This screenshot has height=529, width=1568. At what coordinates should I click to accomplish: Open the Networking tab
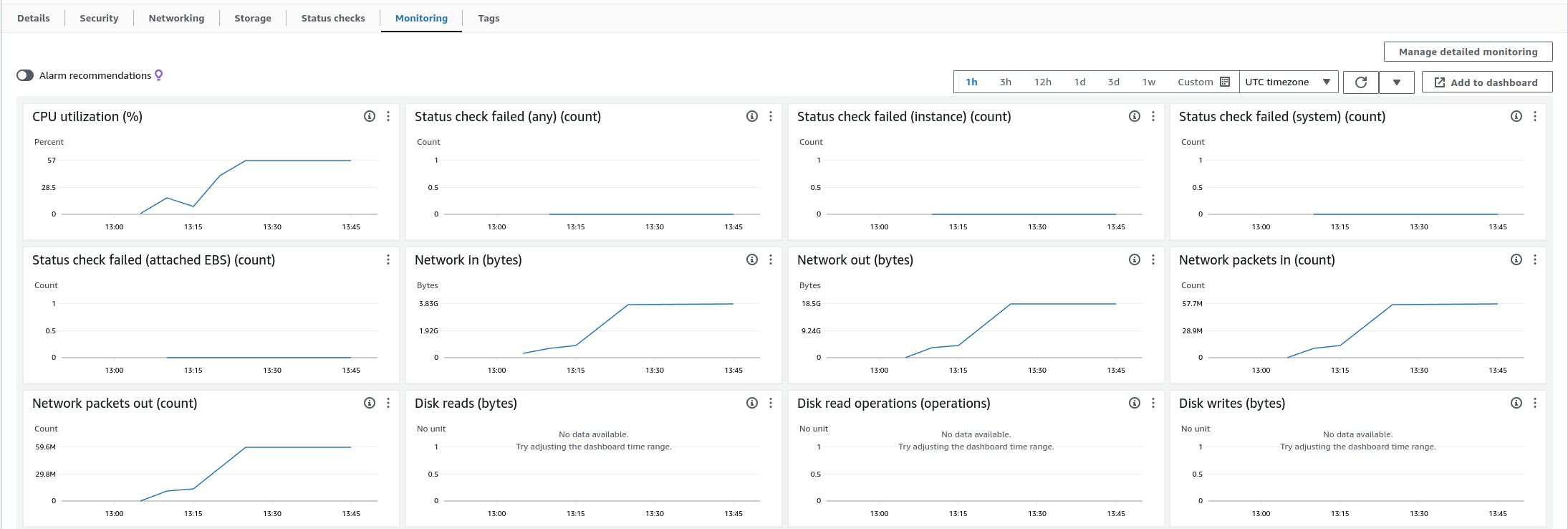tap(176, 18)
